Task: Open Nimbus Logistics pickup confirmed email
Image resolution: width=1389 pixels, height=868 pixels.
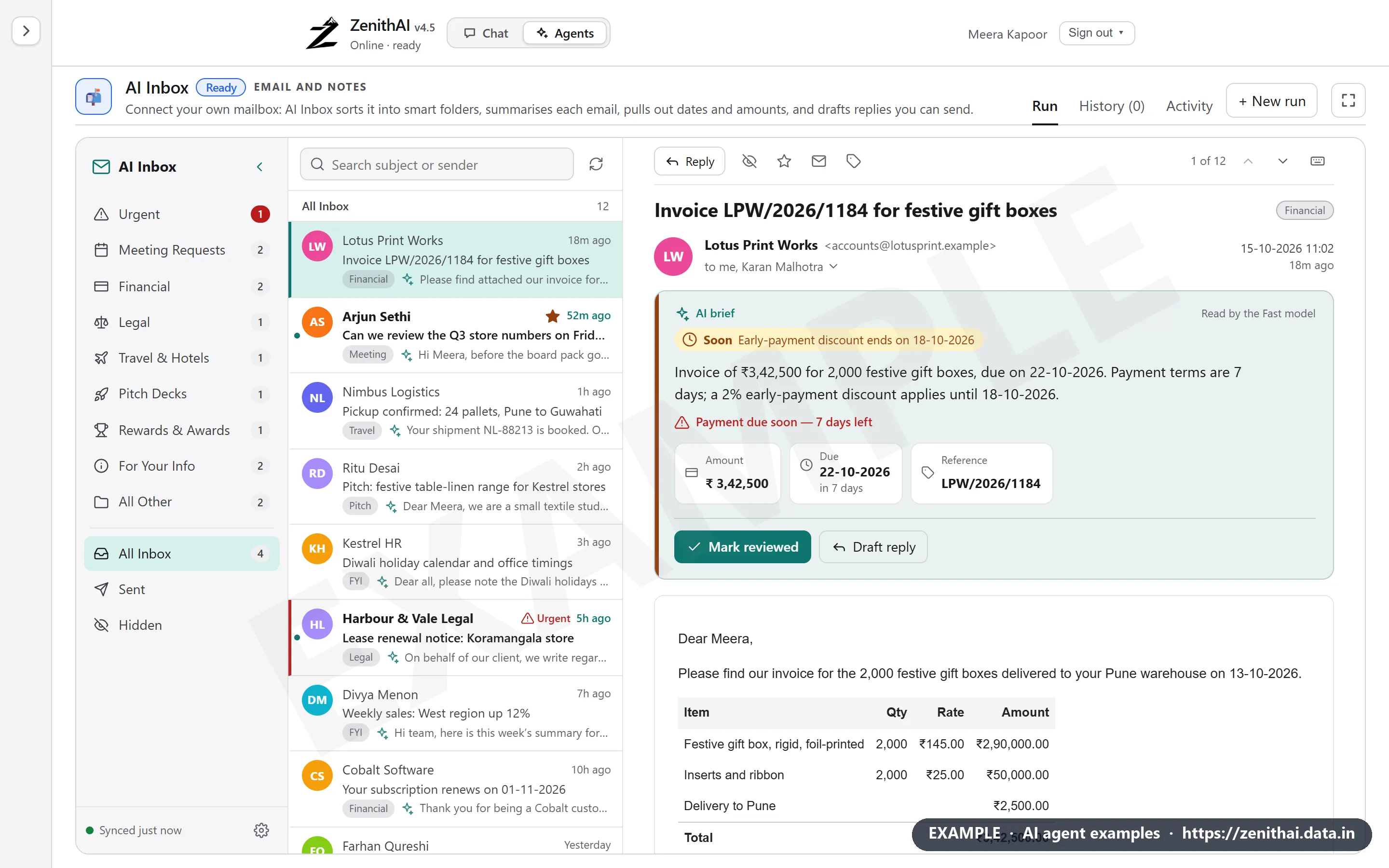Action: click(x=456, y=411)
